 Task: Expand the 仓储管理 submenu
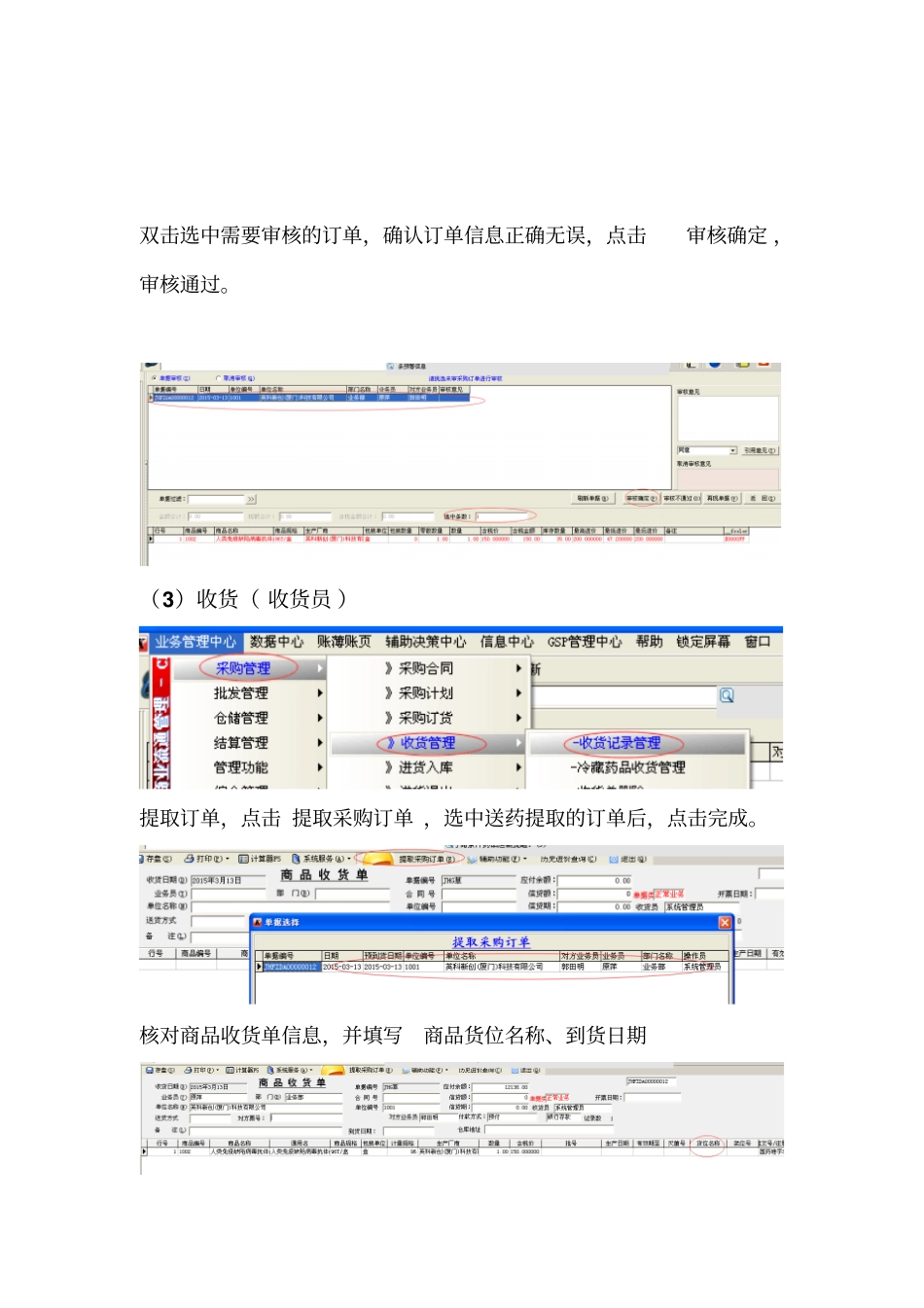[249, 718]
